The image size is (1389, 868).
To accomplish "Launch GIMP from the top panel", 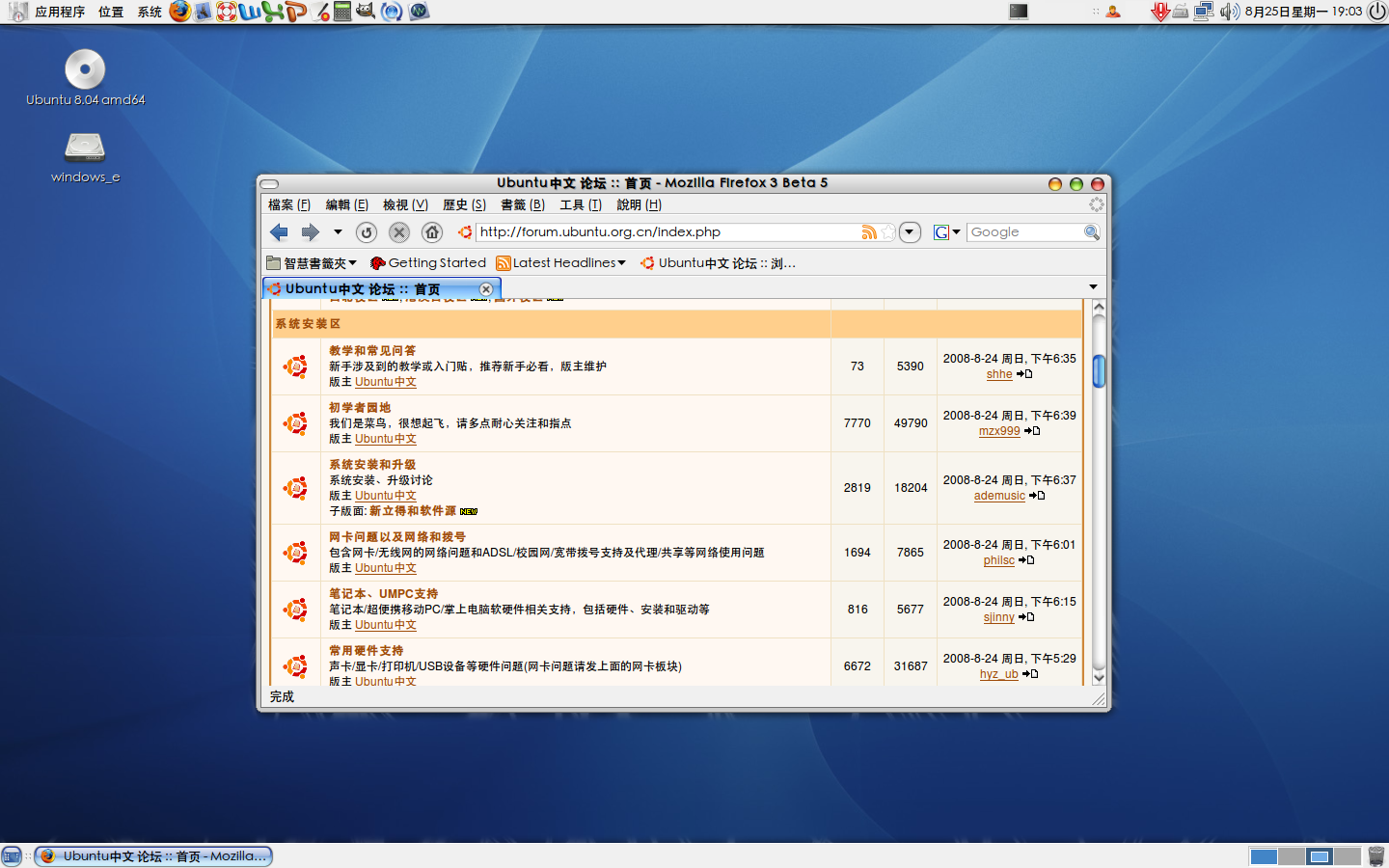I will coord(366,12).
